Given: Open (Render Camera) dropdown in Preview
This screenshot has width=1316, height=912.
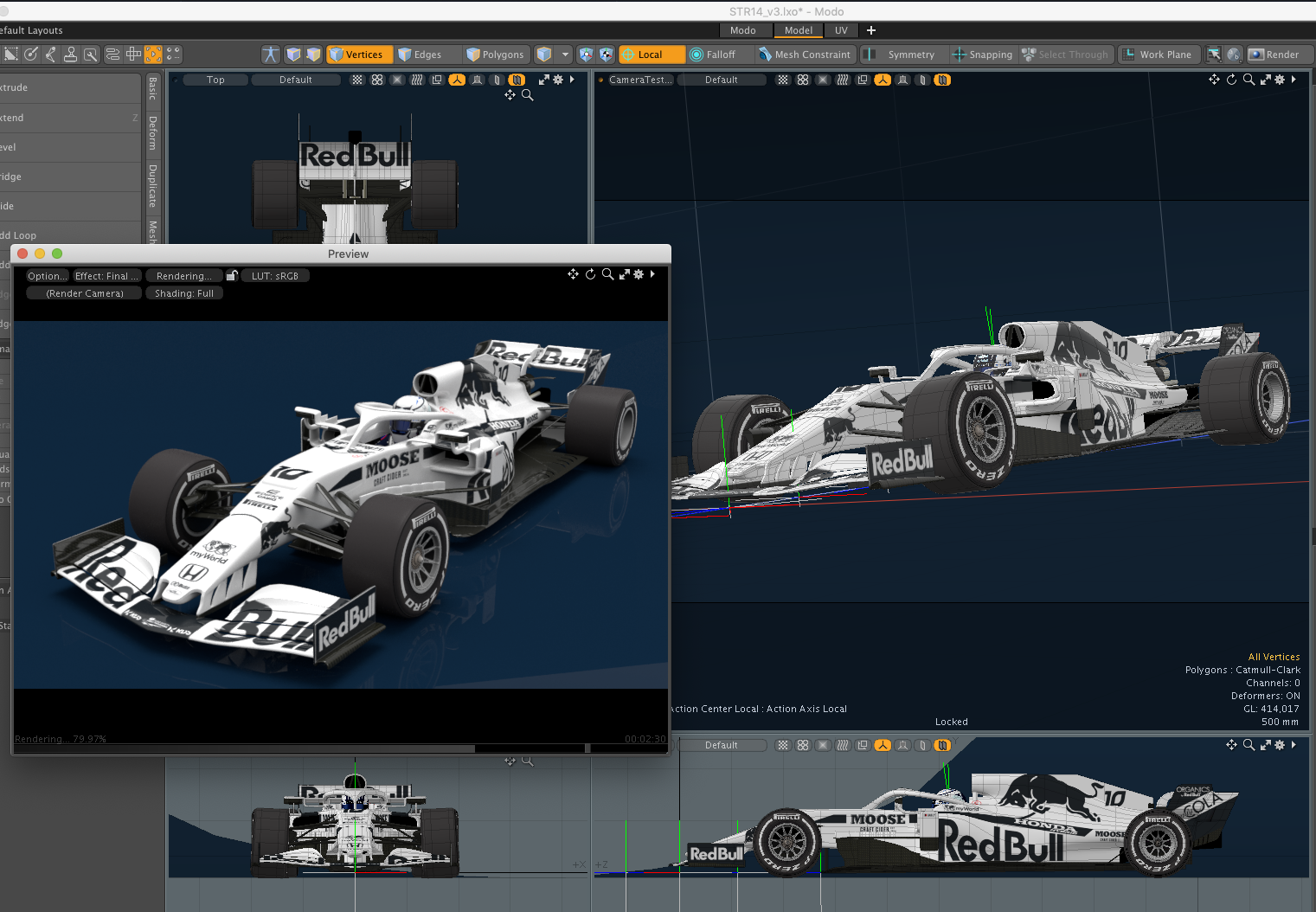Looking at the screenshot, I should [85, 293].
